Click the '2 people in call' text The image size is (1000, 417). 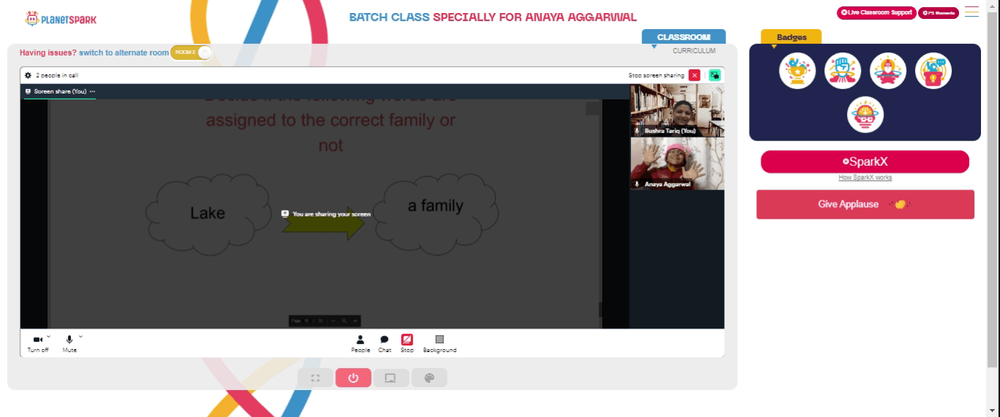coord(57,75)
